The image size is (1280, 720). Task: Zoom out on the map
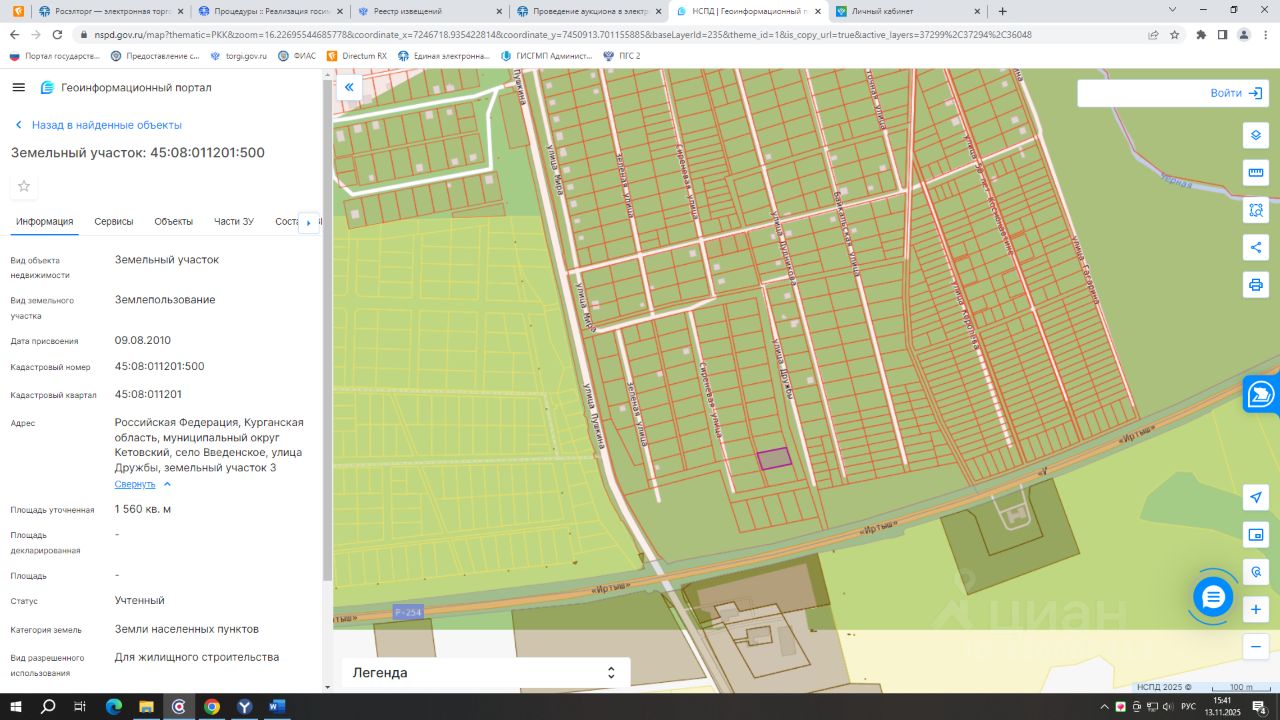point(1256,646)
